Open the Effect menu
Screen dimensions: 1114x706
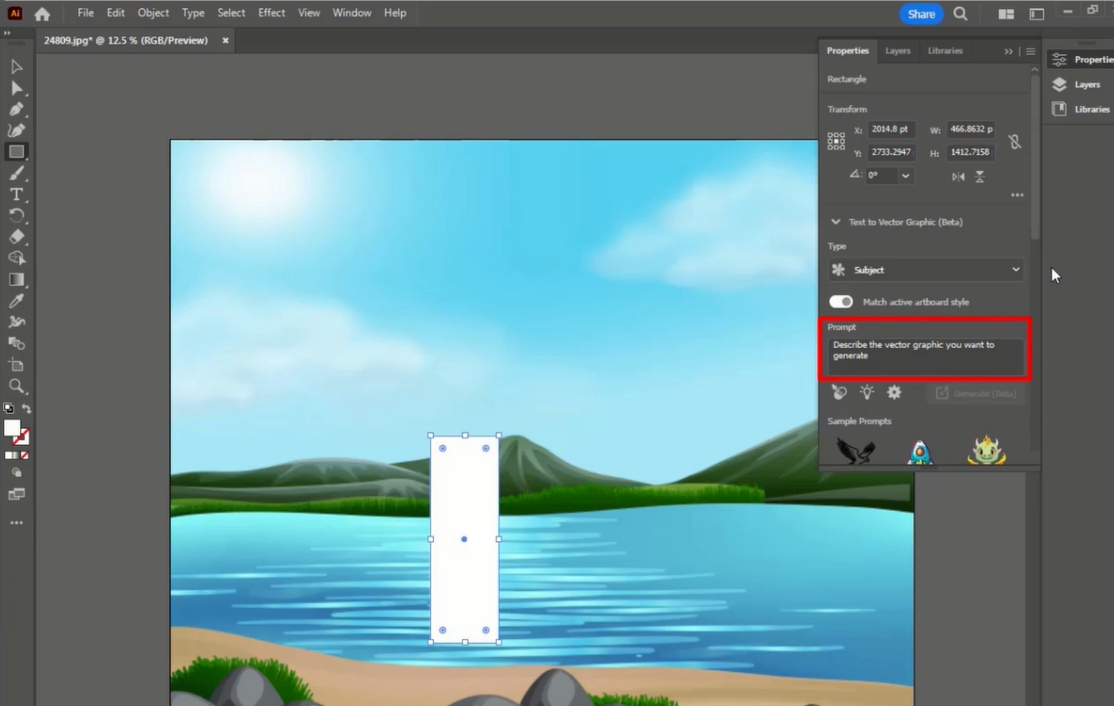coord(271,13)
